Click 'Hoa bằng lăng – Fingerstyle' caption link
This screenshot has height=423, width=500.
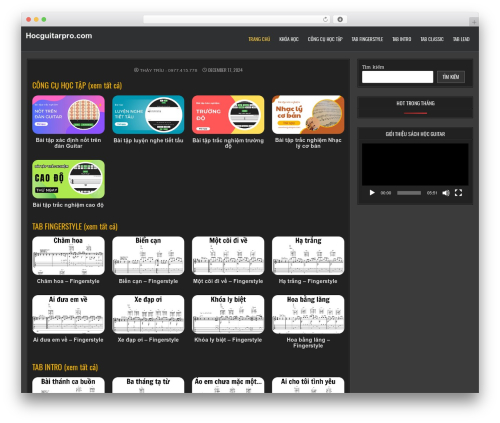pyautogui.click(x=308, y=343)
